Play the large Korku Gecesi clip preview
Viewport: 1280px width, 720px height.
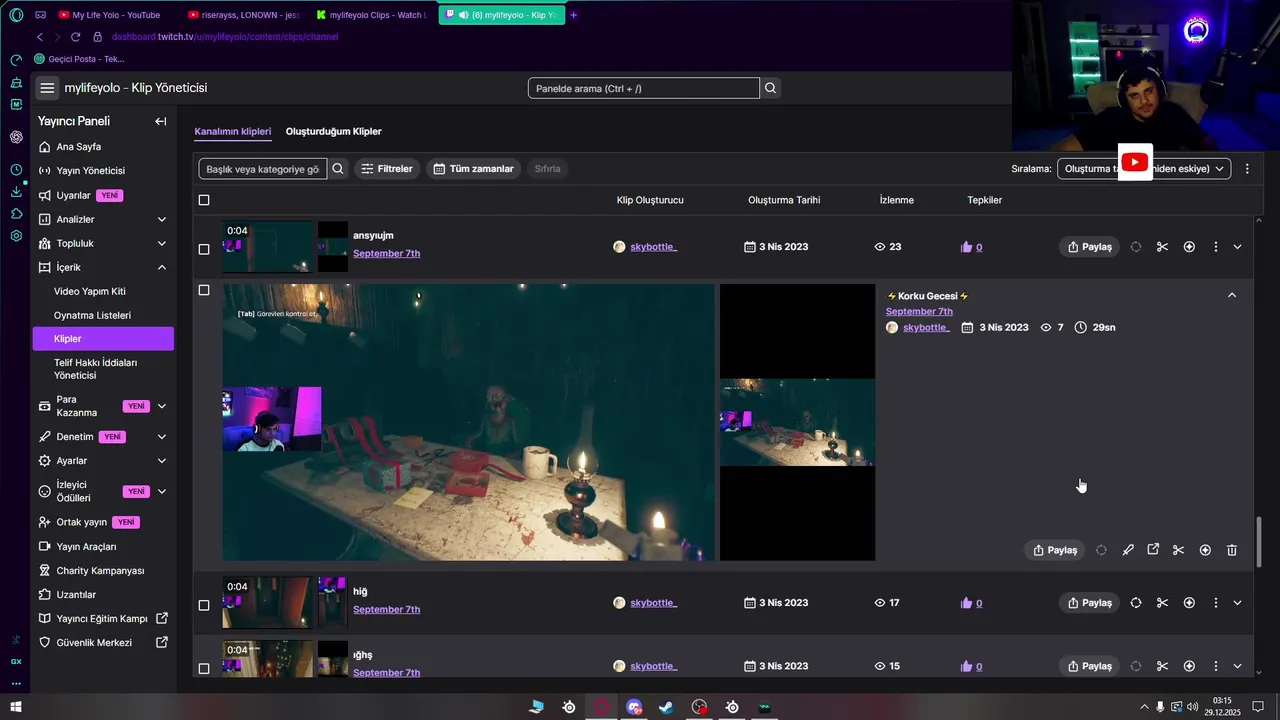coord(468,422)
